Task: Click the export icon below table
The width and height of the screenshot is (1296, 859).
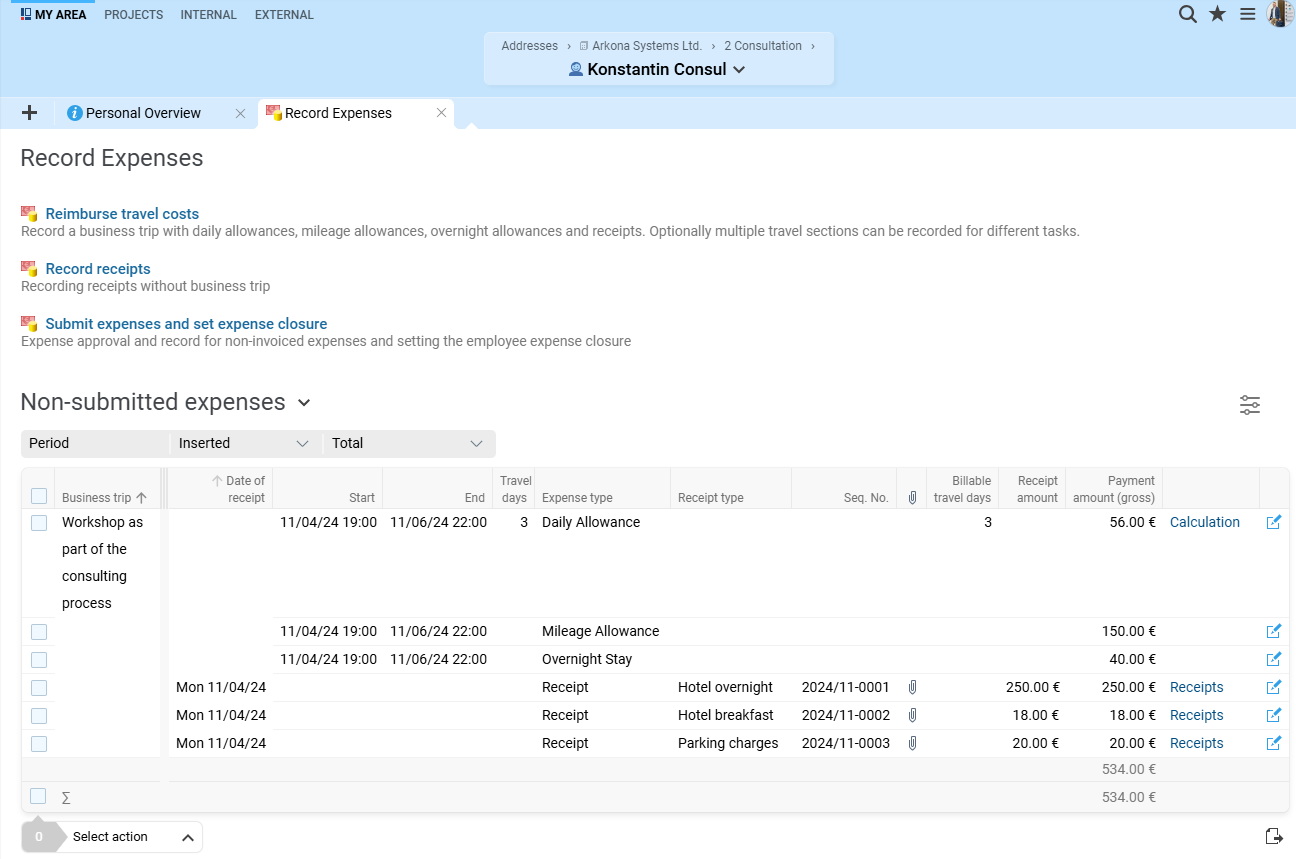Action: coord(1274,836)
